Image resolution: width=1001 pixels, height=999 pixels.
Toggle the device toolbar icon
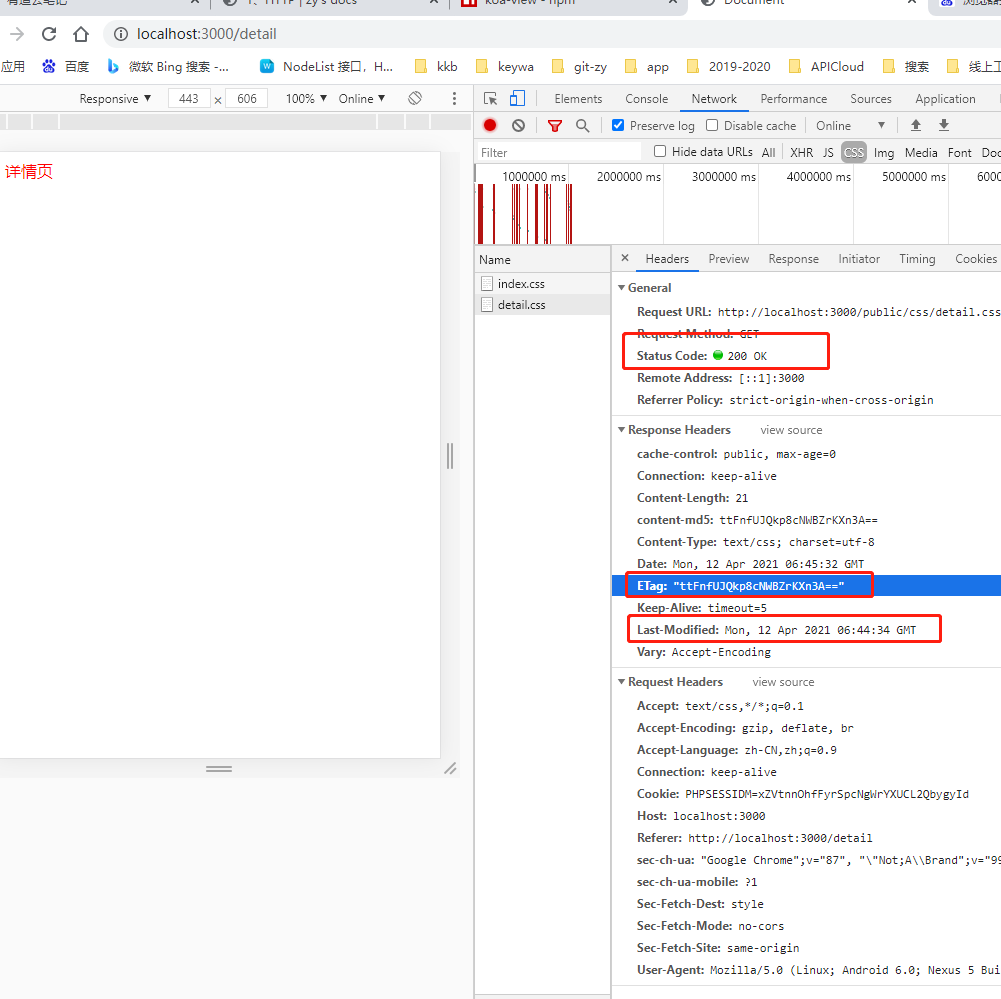click(x=517, y=98)
